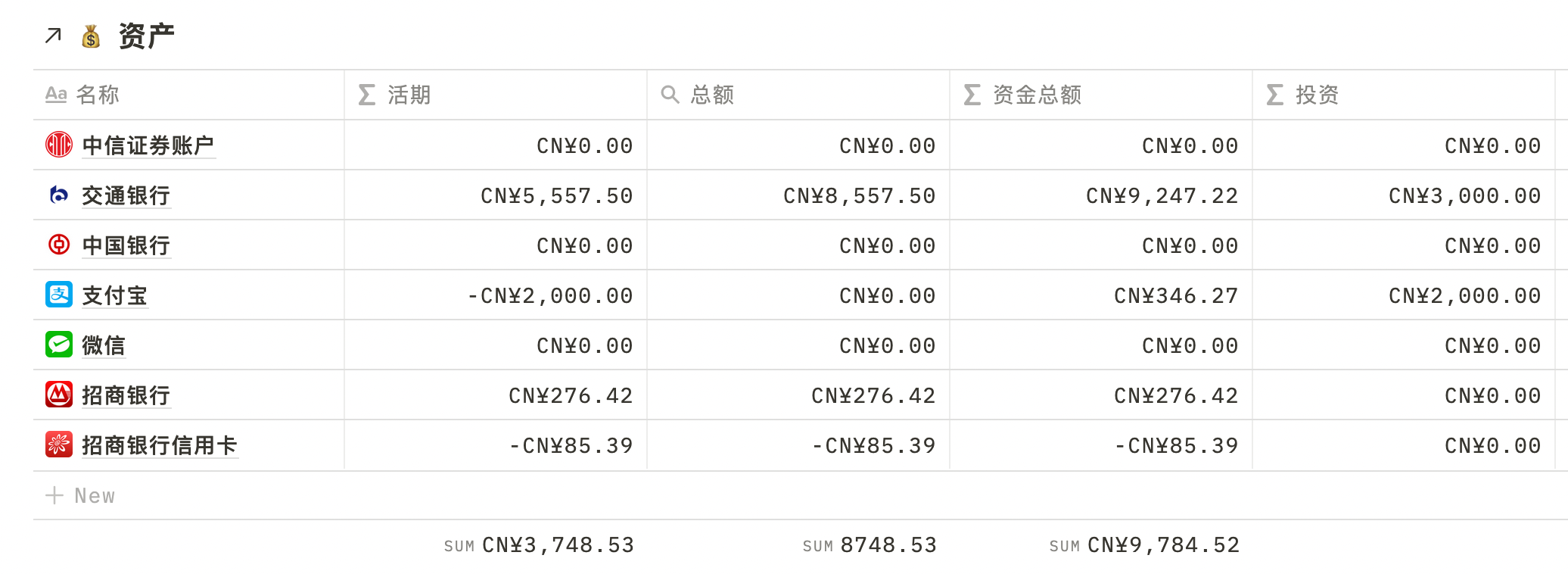
Task: Open the 资金总额 SUM calculation menu
Action: [x=1144, y=545]
